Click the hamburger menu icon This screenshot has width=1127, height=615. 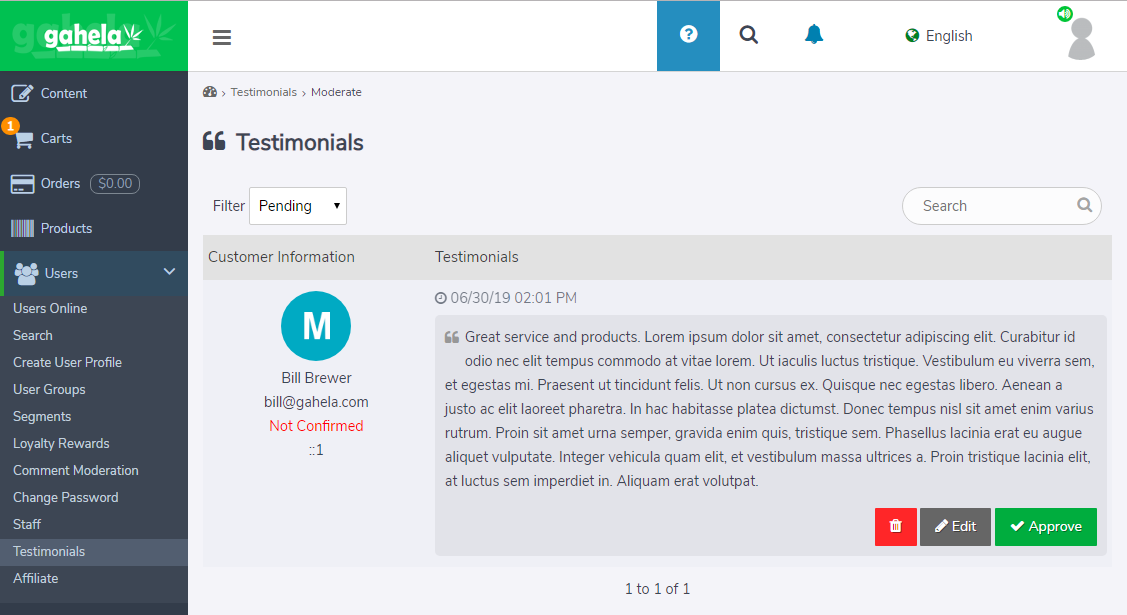[222, 37]
